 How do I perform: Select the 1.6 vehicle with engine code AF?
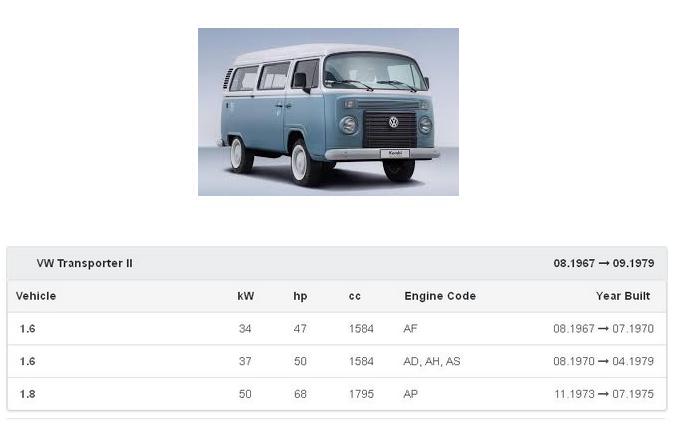coord(27,329)
